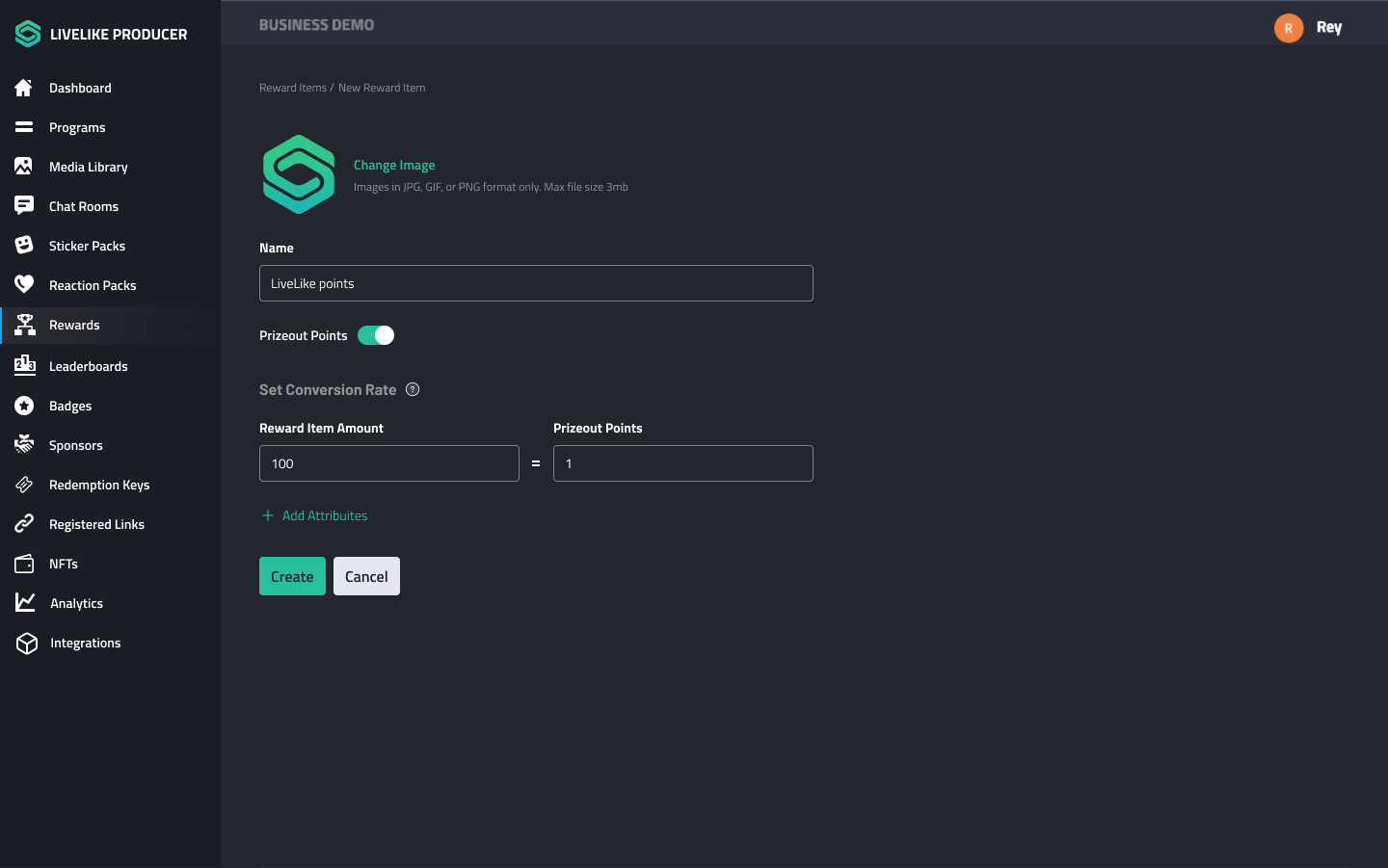Click the Conversion Rate help icon

(x=413, y=389)
